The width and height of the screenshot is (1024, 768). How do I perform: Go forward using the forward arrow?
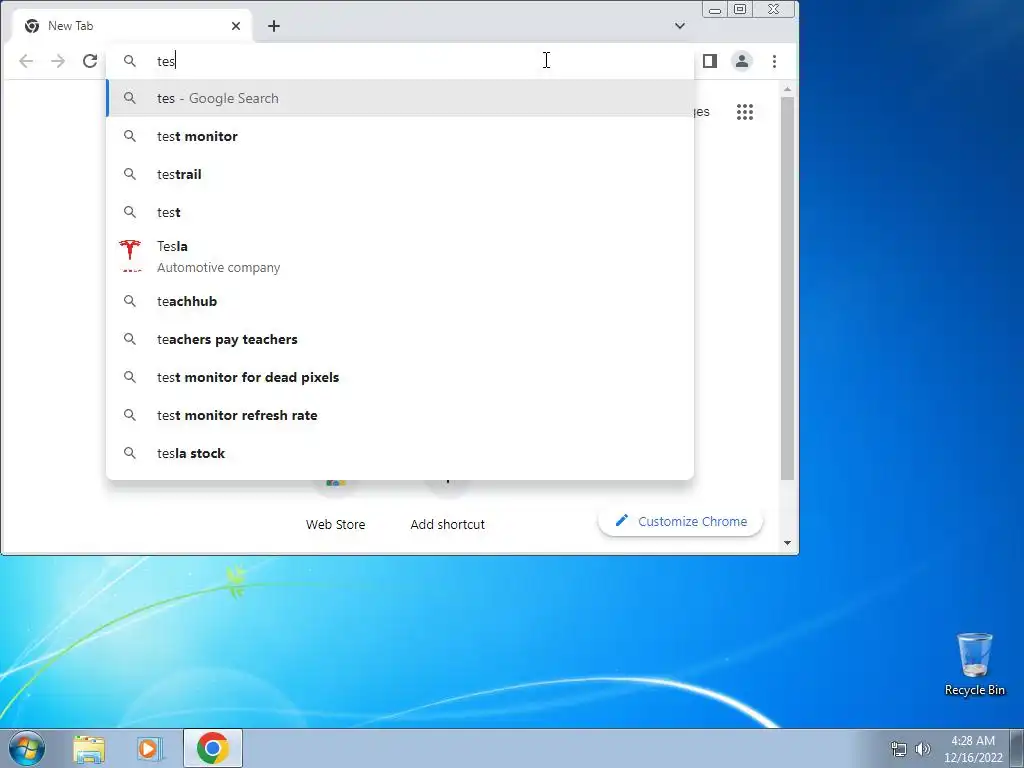58,61
